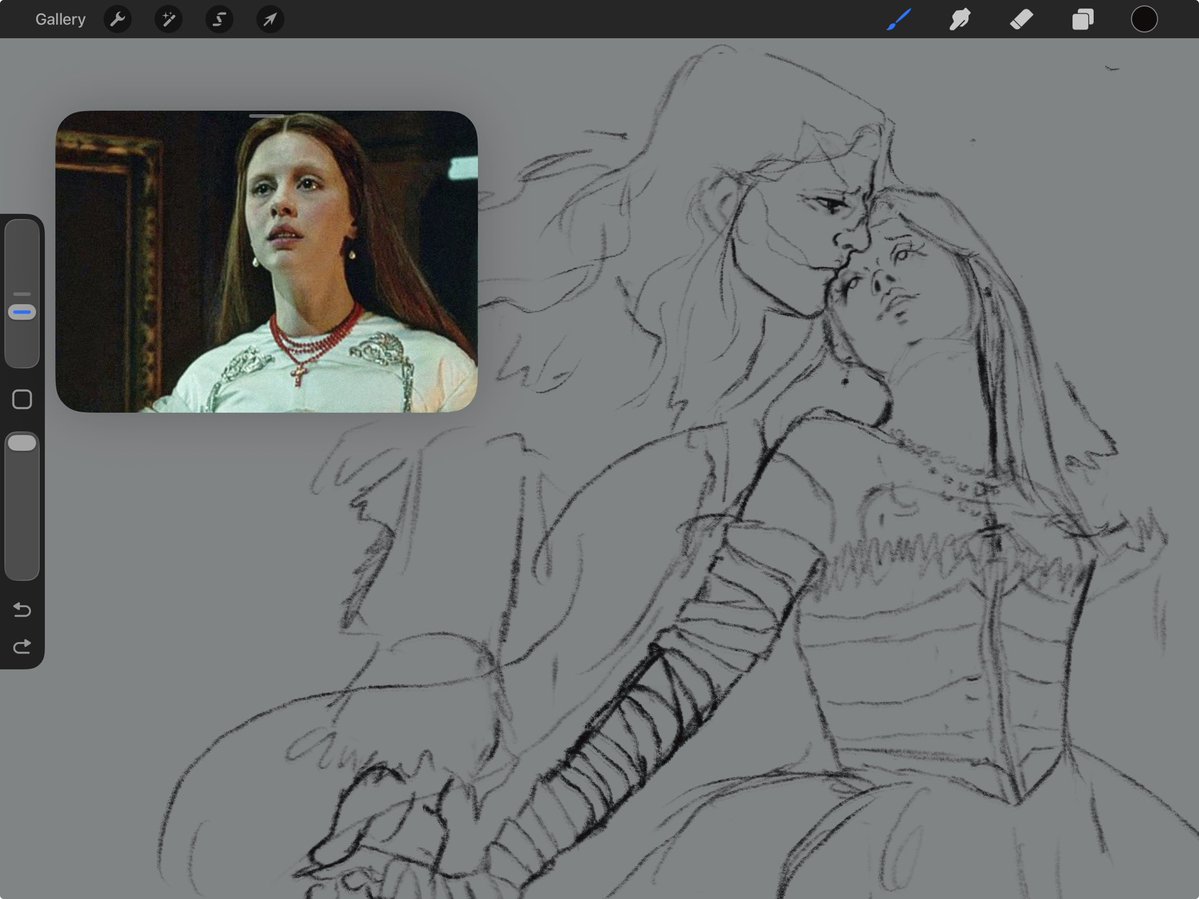This screenshot has height=899, width=1199.
Task: Open the eraser's brush library
Action: point(1021,19)
